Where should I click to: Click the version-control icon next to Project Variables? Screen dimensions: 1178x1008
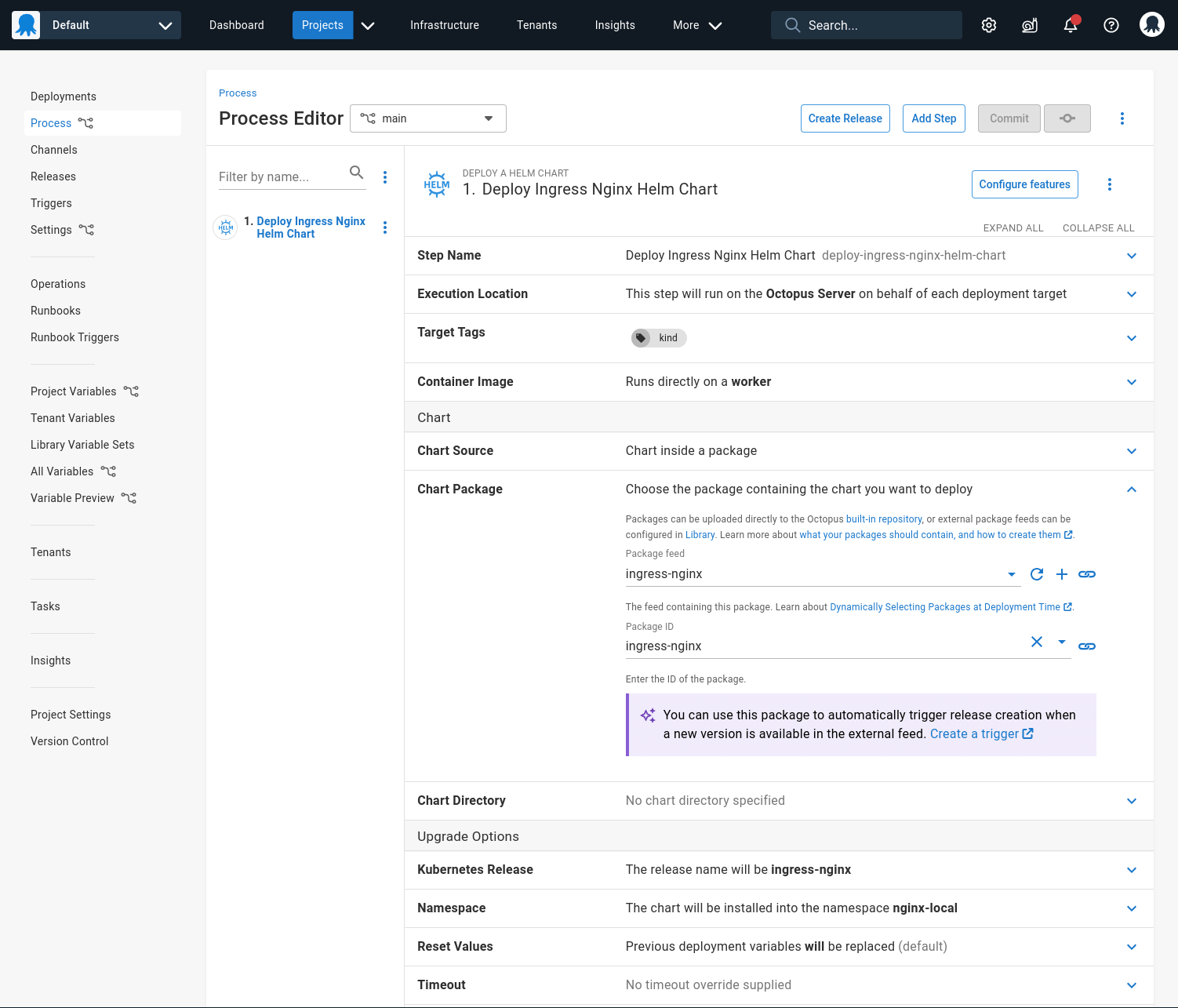point(131,391)
